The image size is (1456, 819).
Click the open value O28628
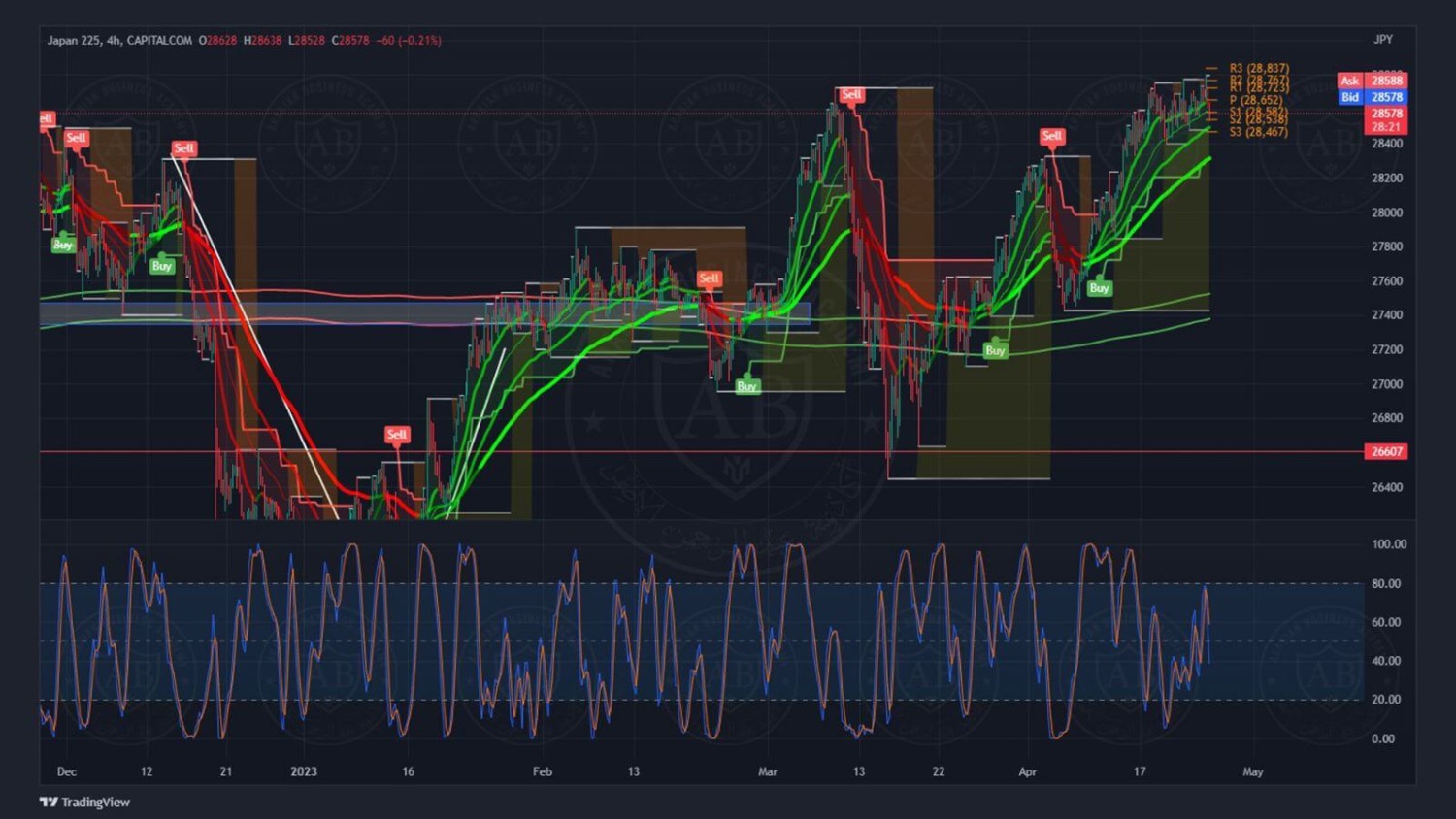217,40
